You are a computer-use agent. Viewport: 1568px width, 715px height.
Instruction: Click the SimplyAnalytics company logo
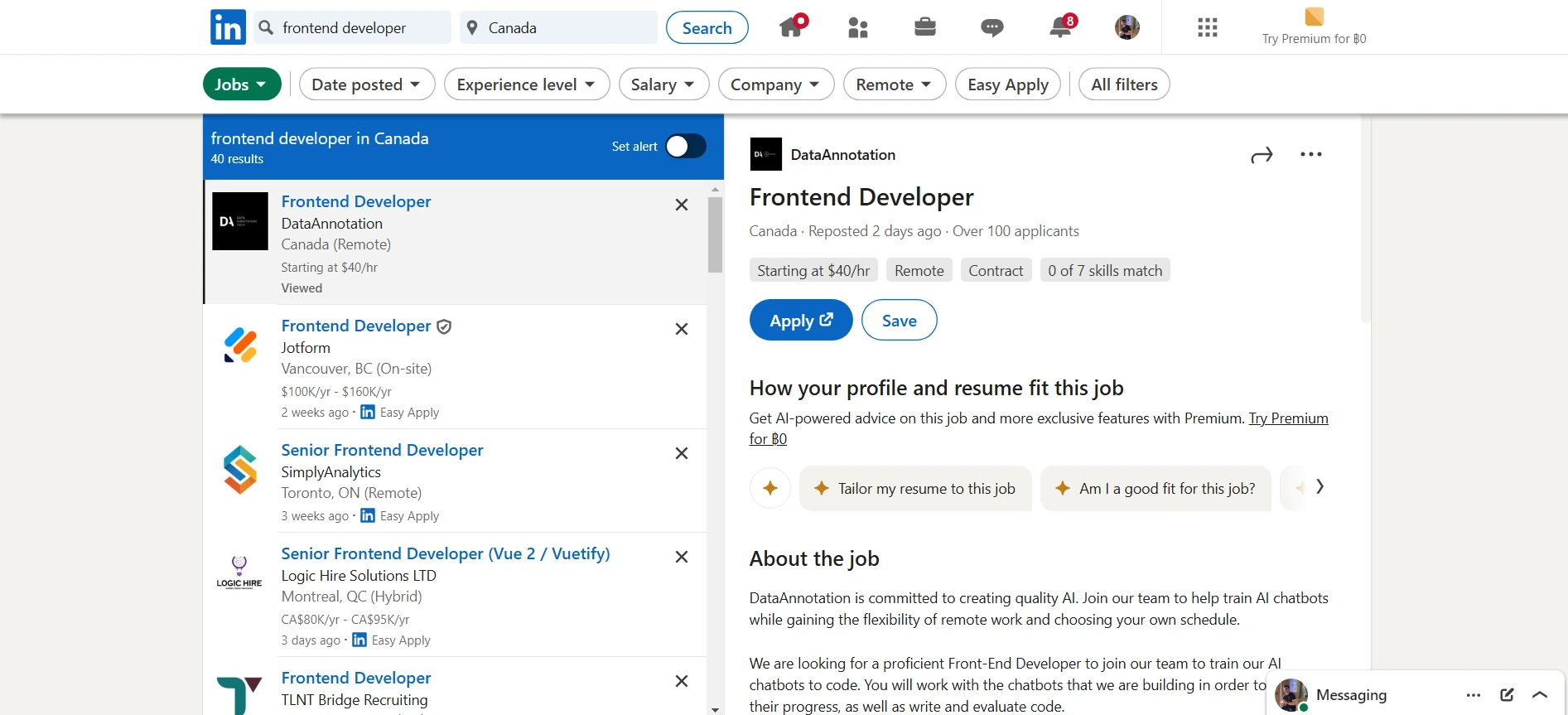(x=240, y=470)
